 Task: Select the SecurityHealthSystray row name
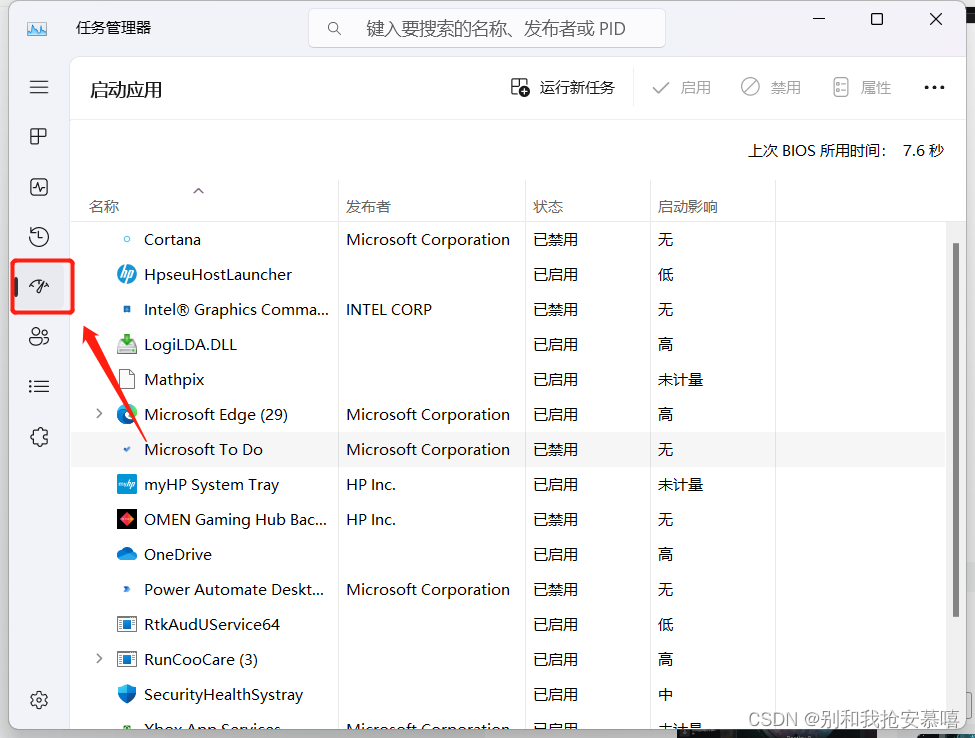[x=223, y=694]
